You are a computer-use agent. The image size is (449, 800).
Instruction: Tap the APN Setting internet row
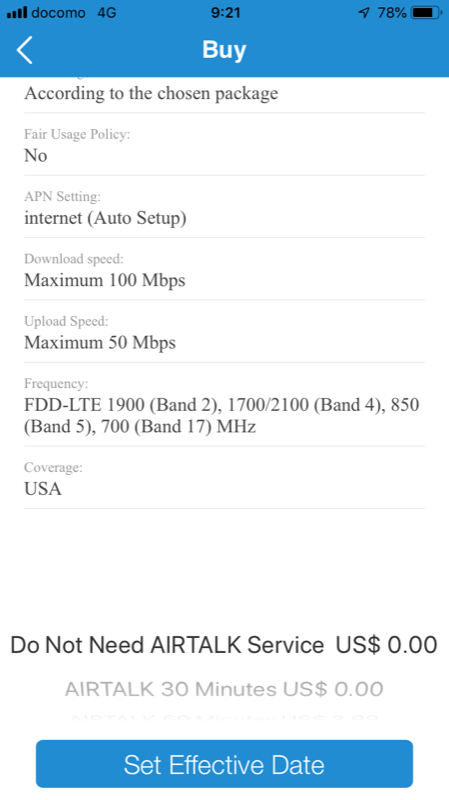(224, 207)
